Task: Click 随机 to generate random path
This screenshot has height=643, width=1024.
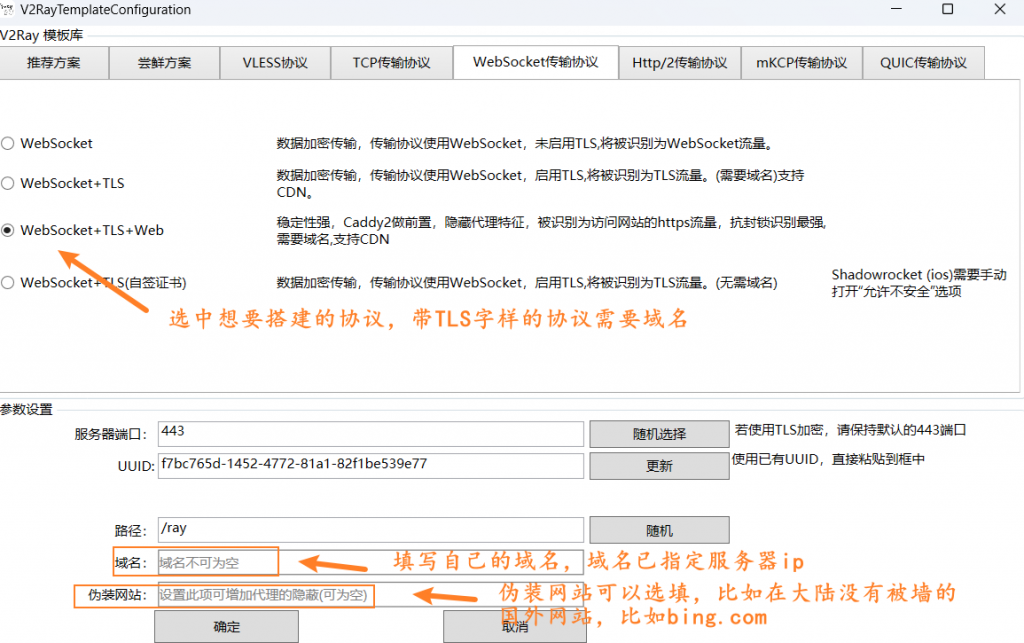Action: tap(659, 530)
